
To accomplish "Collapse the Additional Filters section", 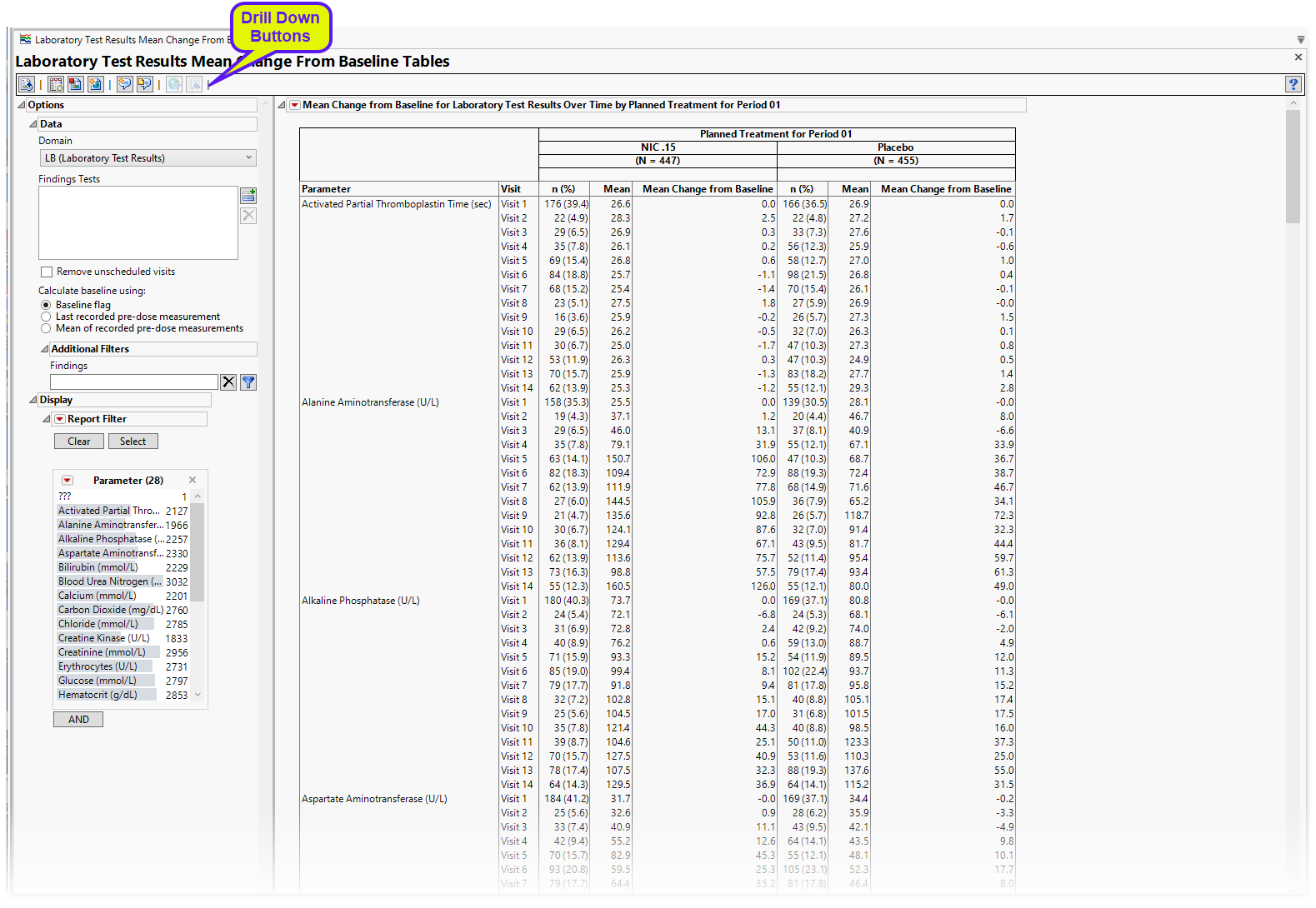I will [x=45, y=349].
